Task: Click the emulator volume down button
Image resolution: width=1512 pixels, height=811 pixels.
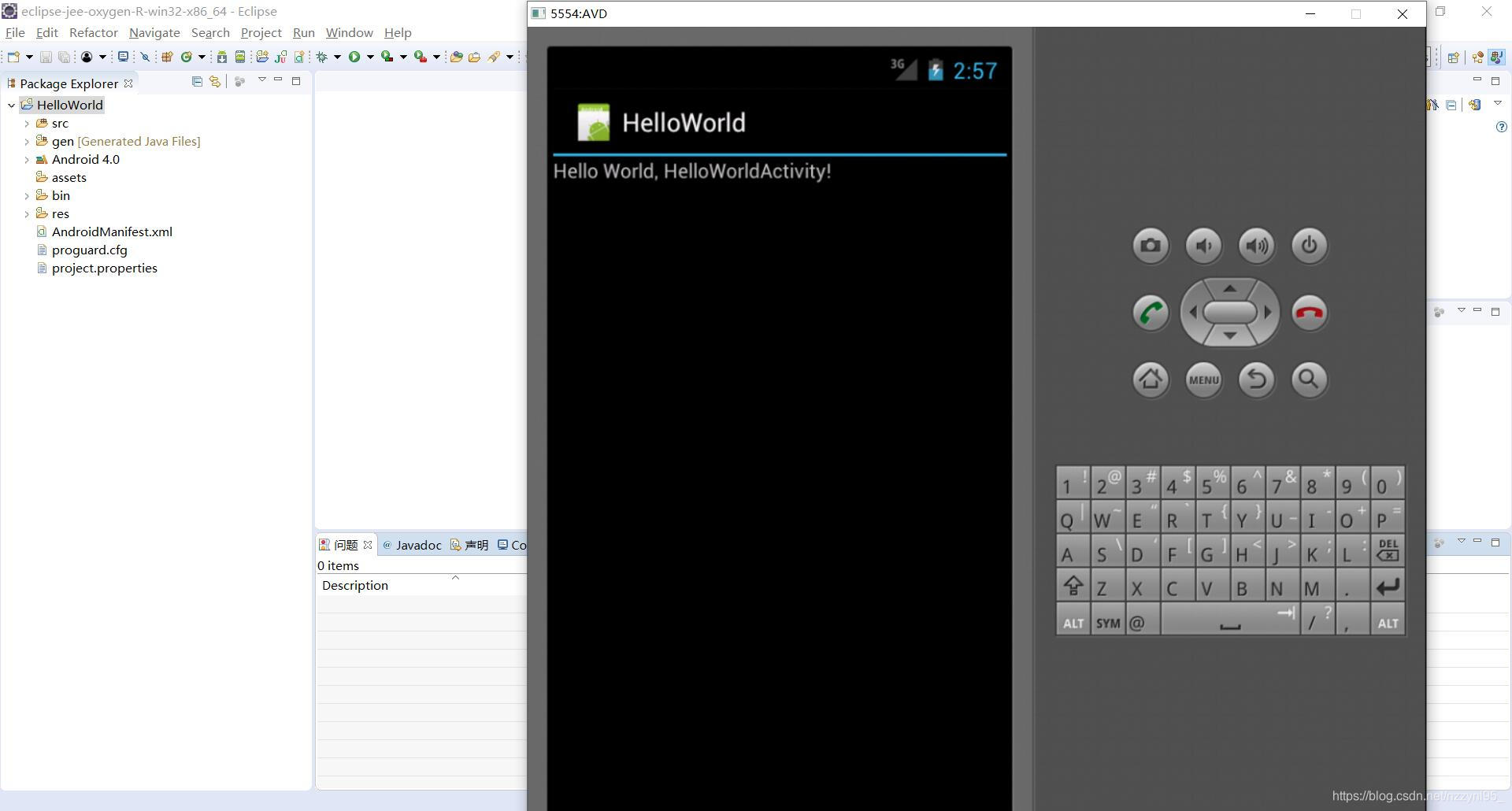Action: pos(1203,246)
